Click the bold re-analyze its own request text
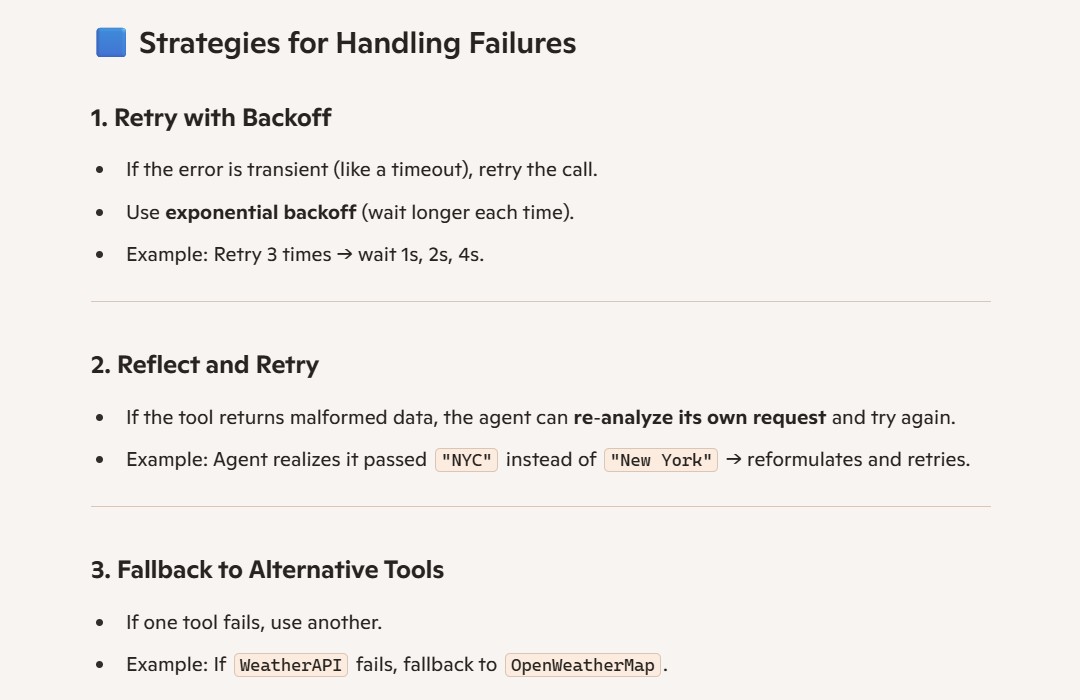The height and width of the screenshot is (700, 1080). (700, 418)
